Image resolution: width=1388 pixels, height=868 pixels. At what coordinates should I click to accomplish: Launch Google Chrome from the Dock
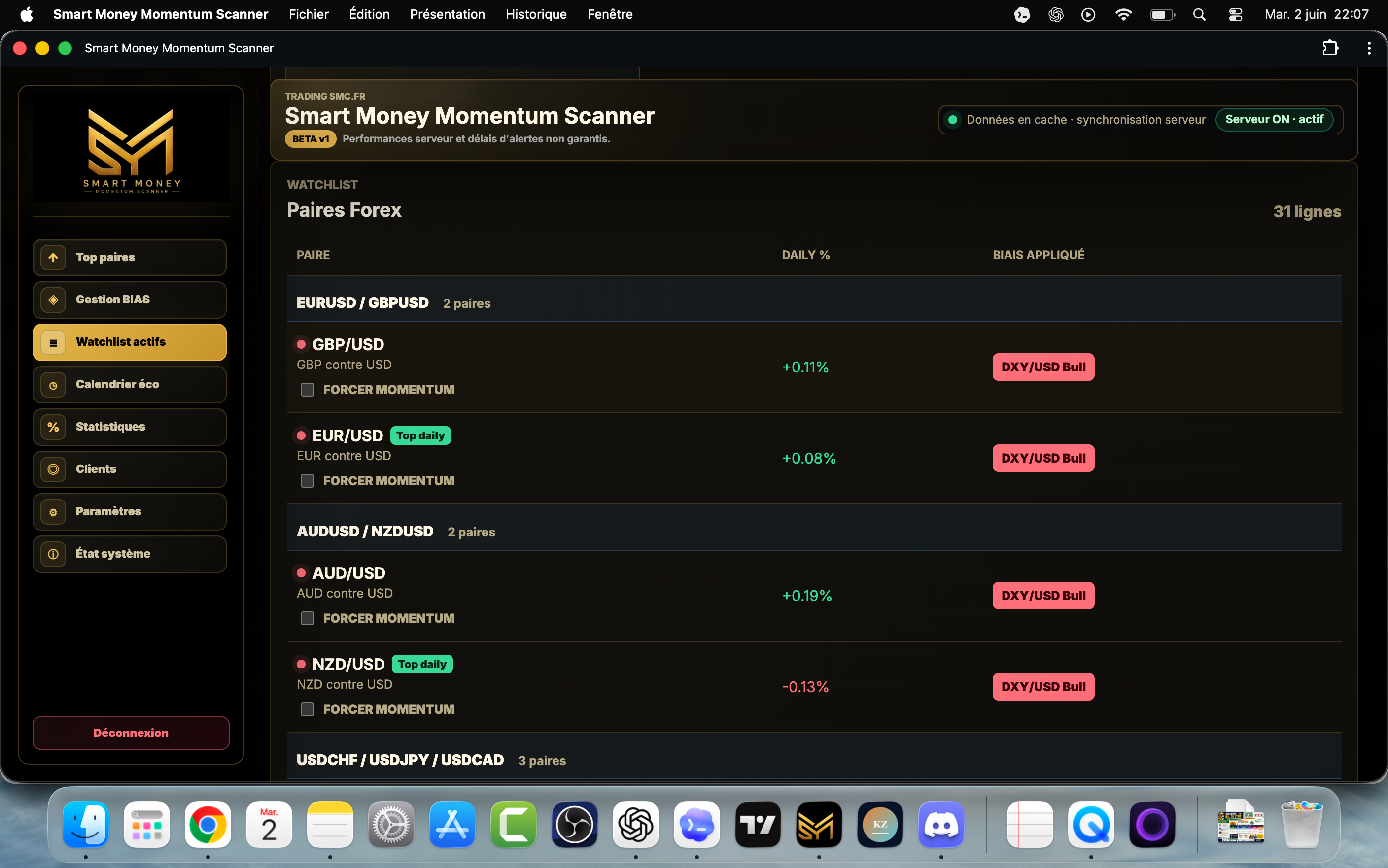click(208, 824)
